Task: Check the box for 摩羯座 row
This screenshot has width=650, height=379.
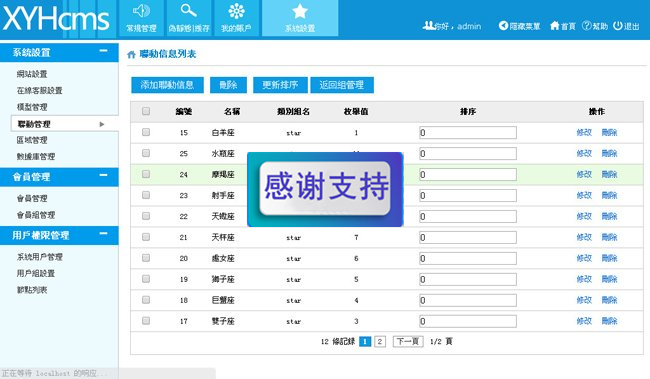Action: 146,174
